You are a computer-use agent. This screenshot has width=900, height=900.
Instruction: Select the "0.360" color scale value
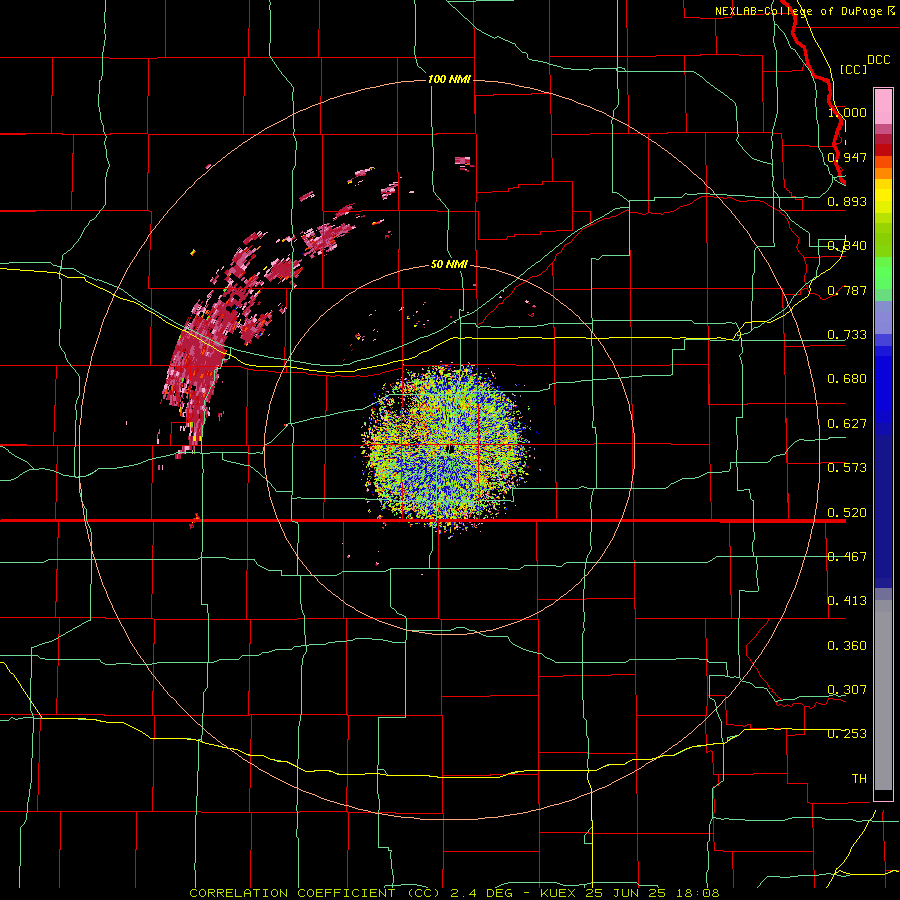[x=847, y=646]
